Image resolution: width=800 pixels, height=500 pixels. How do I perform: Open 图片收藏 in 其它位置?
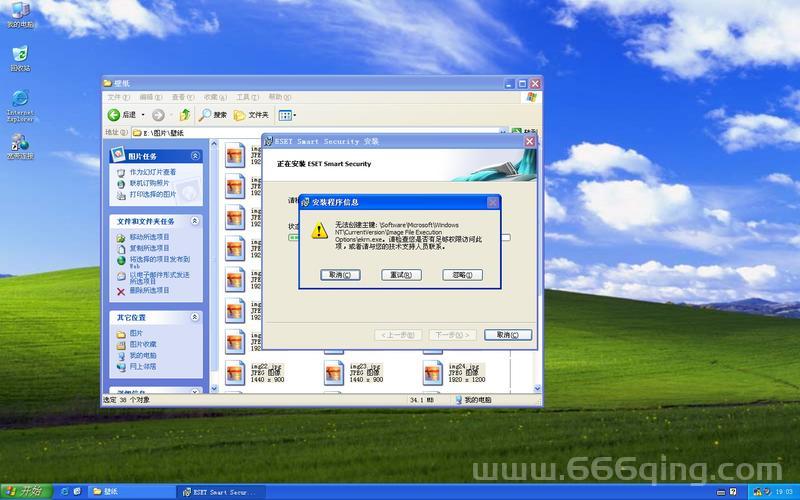(x=143, y=344)
